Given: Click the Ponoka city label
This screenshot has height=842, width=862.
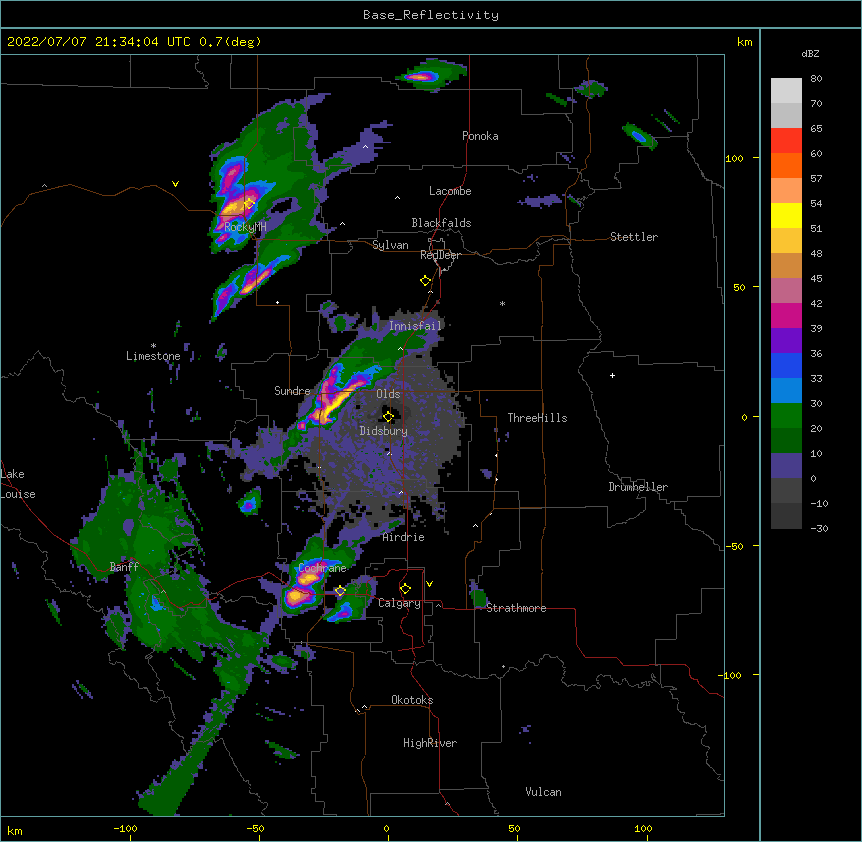Looking at the screenshot, I should [480, 136].
